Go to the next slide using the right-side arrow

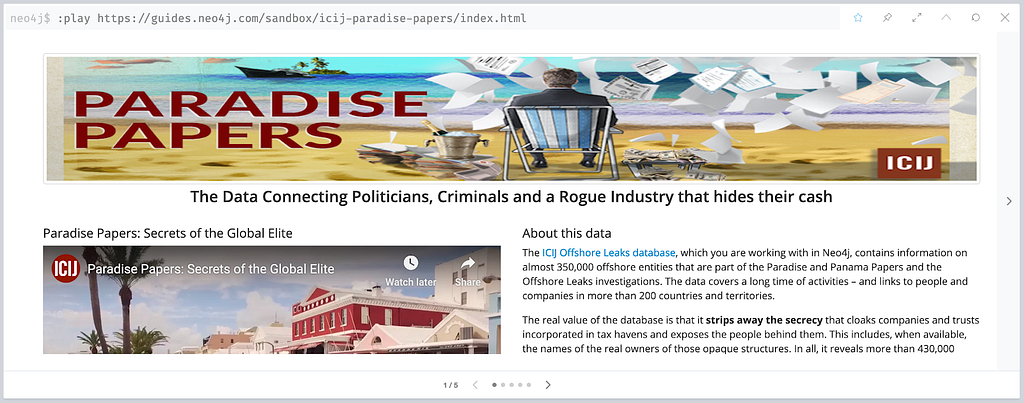point(1009,201)
